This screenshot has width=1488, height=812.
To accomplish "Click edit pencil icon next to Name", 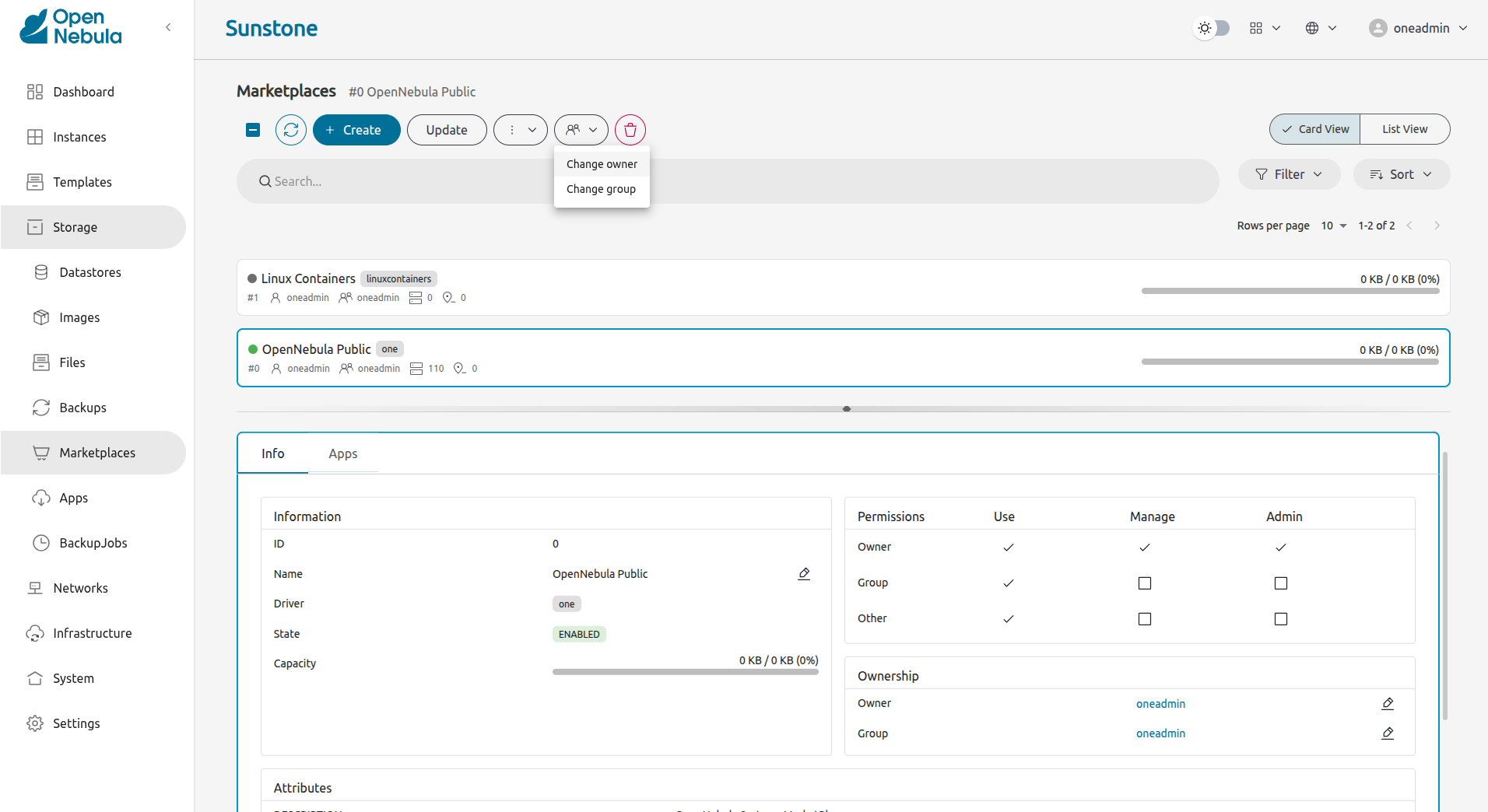I will 804,574.
